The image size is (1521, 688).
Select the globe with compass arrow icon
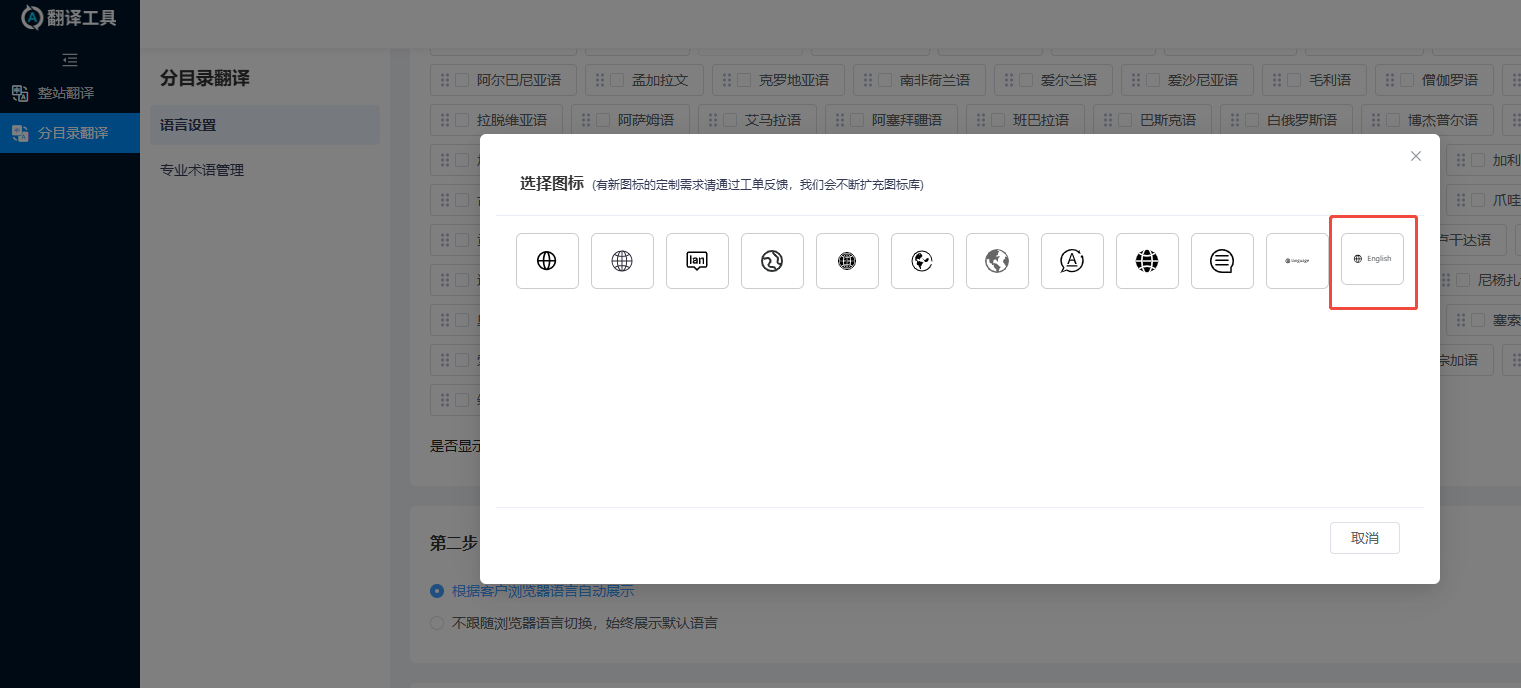[x=772, y=260]
